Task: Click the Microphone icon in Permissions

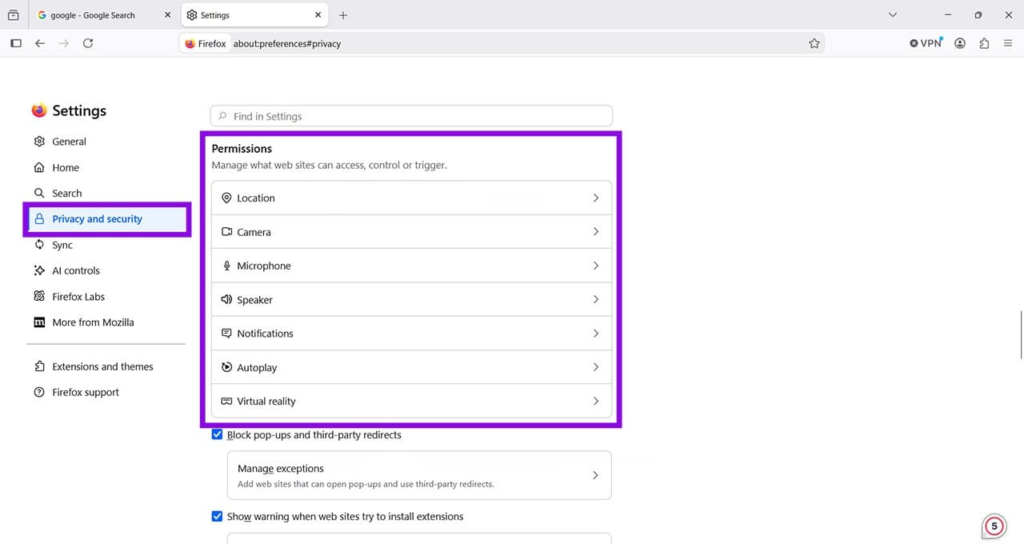Action: pos(227,266)
